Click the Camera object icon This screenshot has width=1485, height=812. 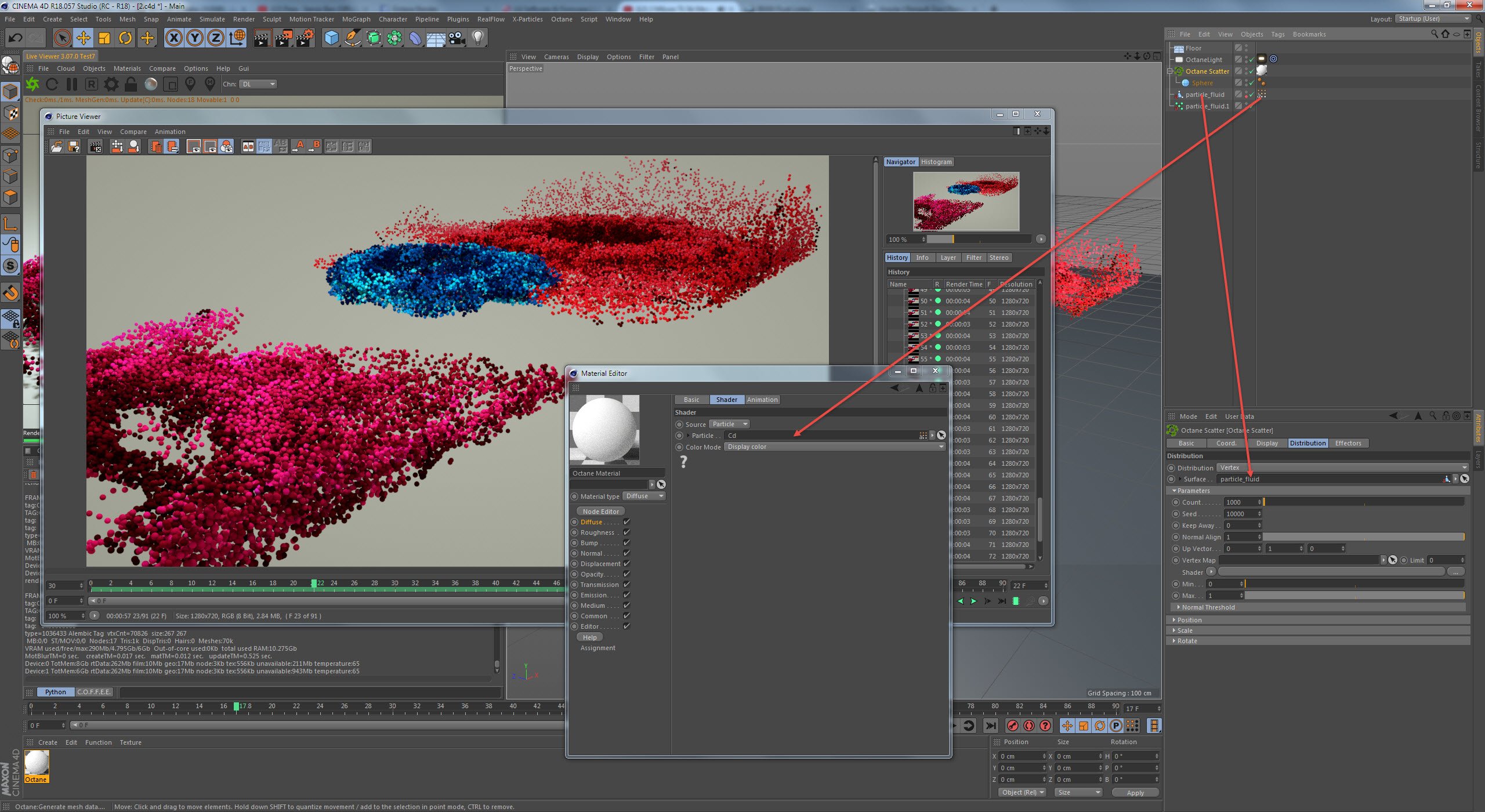pos(457,38)
